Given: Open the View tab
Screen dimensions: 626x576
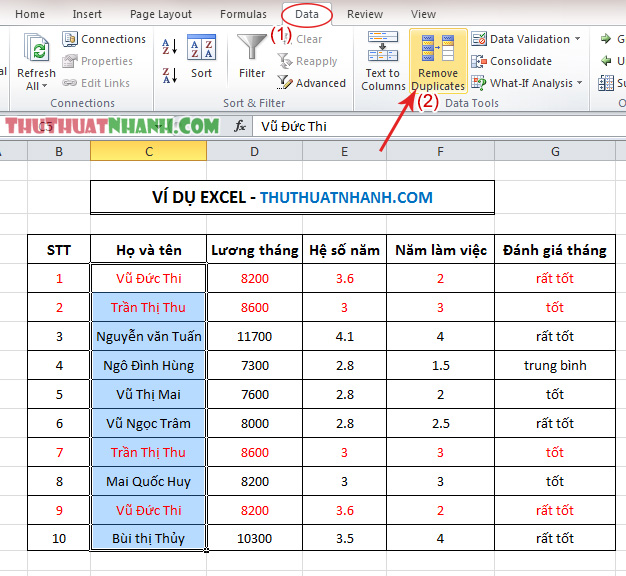Looking at the screenshot, I should coord(423,14).
